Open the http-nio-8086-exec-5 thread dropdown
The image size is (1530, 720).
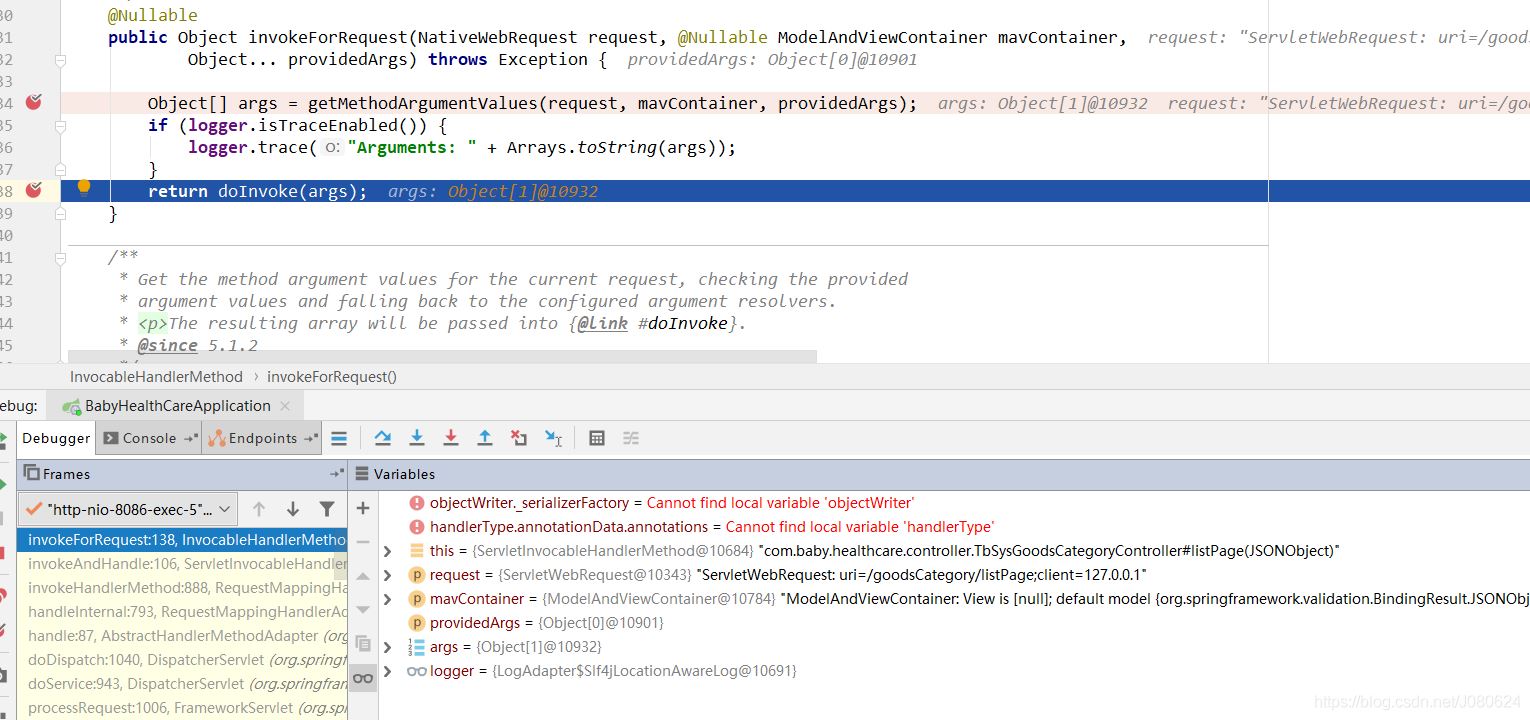(128, 509)
